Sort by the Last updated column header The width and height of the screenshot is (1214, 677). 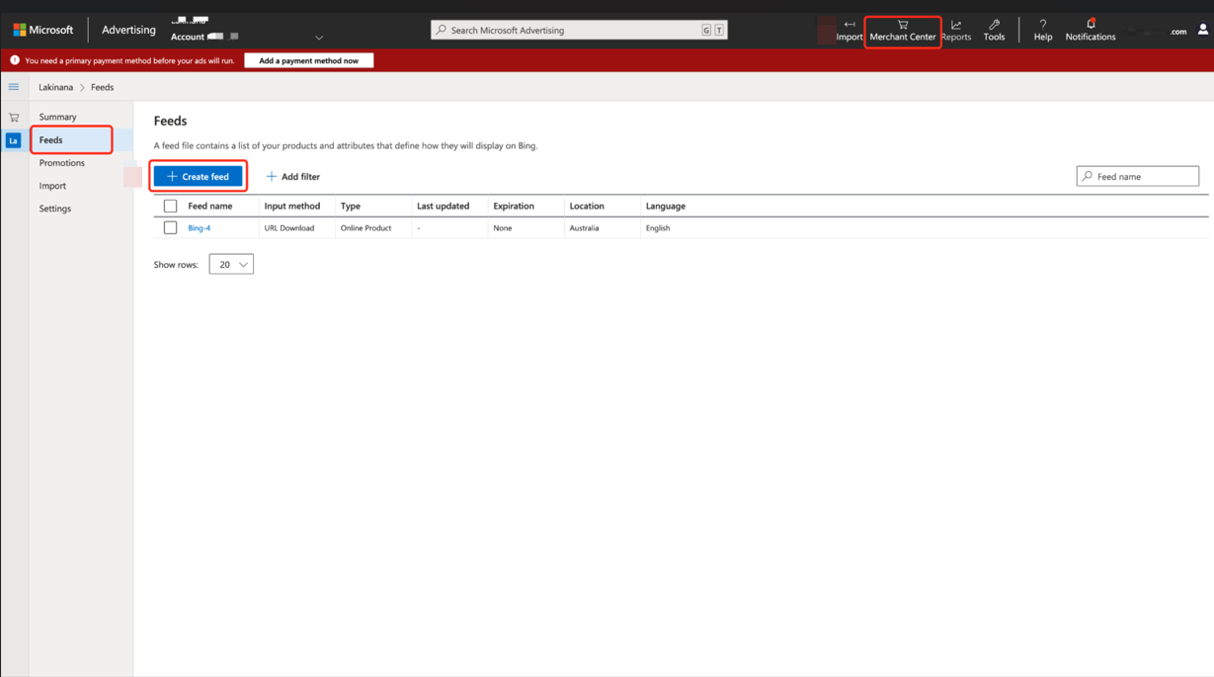coord(443,206)
